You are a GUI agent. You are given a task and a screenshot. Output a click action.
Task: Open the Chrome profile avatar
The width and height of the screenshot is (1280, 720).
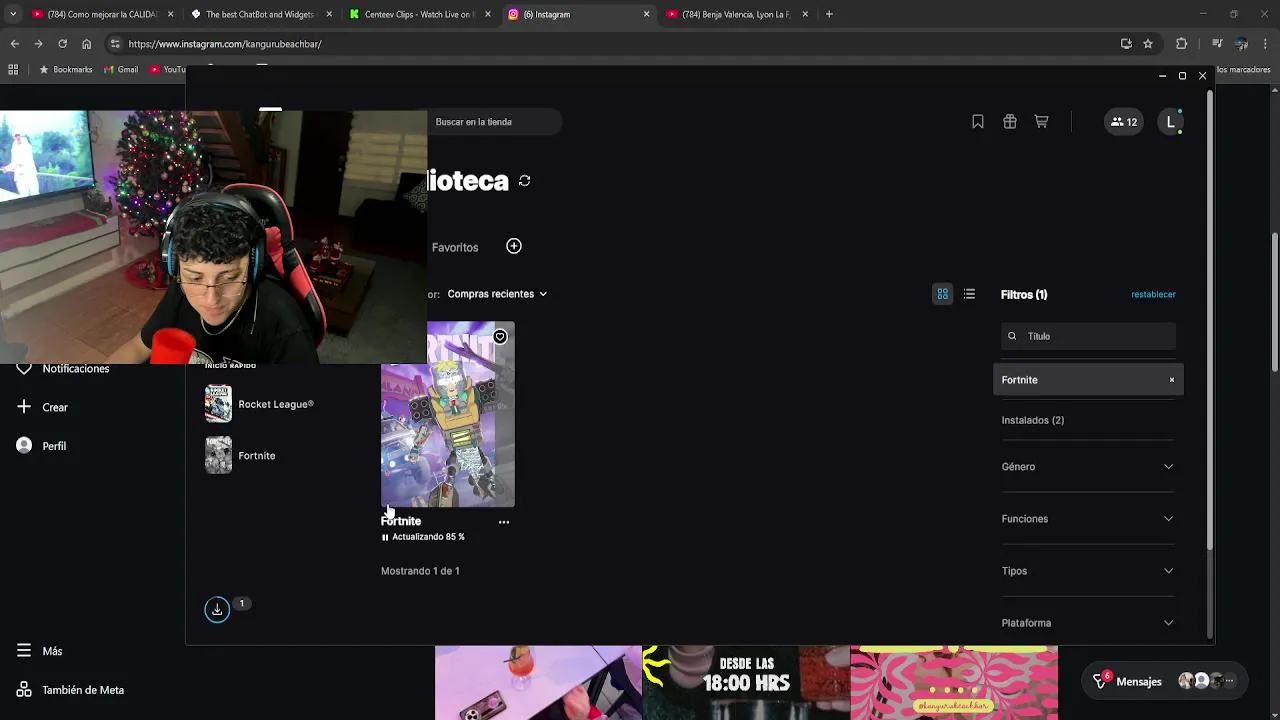point(1241,44)
